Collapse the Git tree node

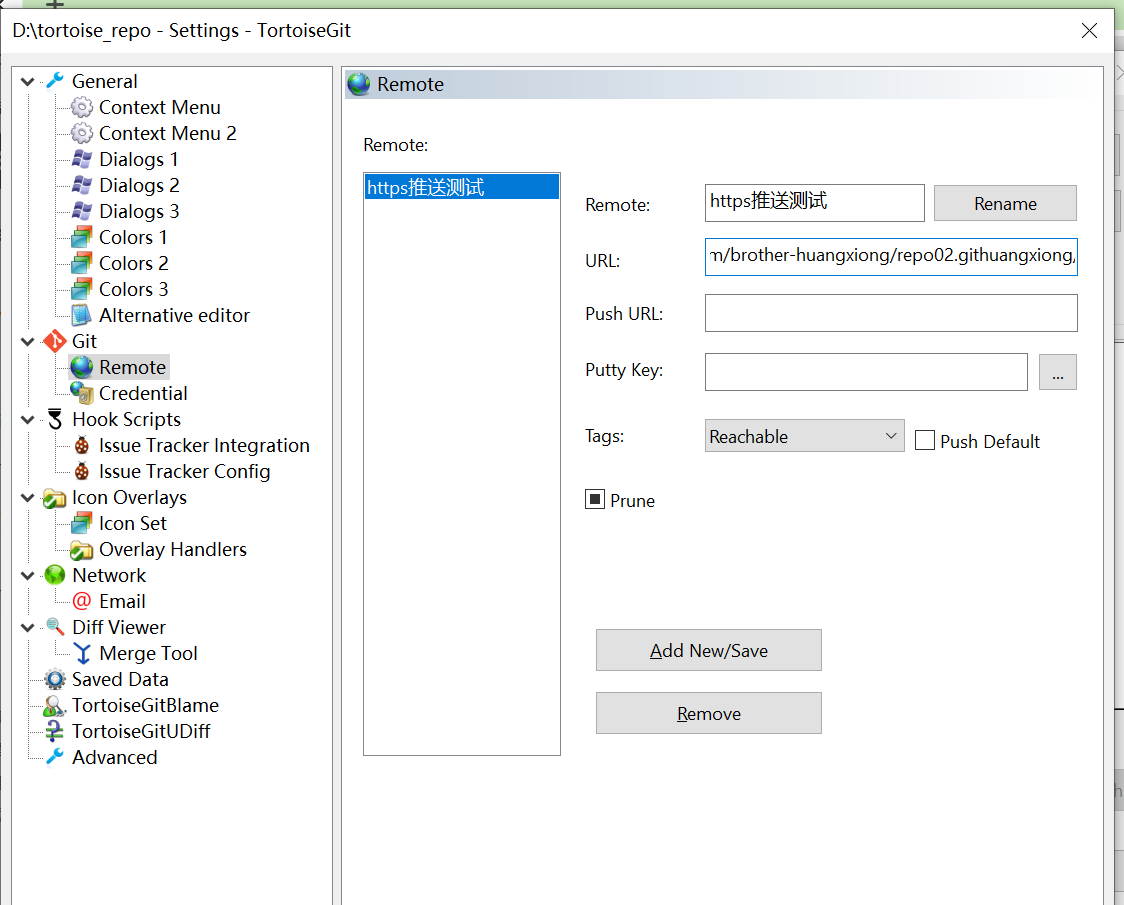click(27, 341)
